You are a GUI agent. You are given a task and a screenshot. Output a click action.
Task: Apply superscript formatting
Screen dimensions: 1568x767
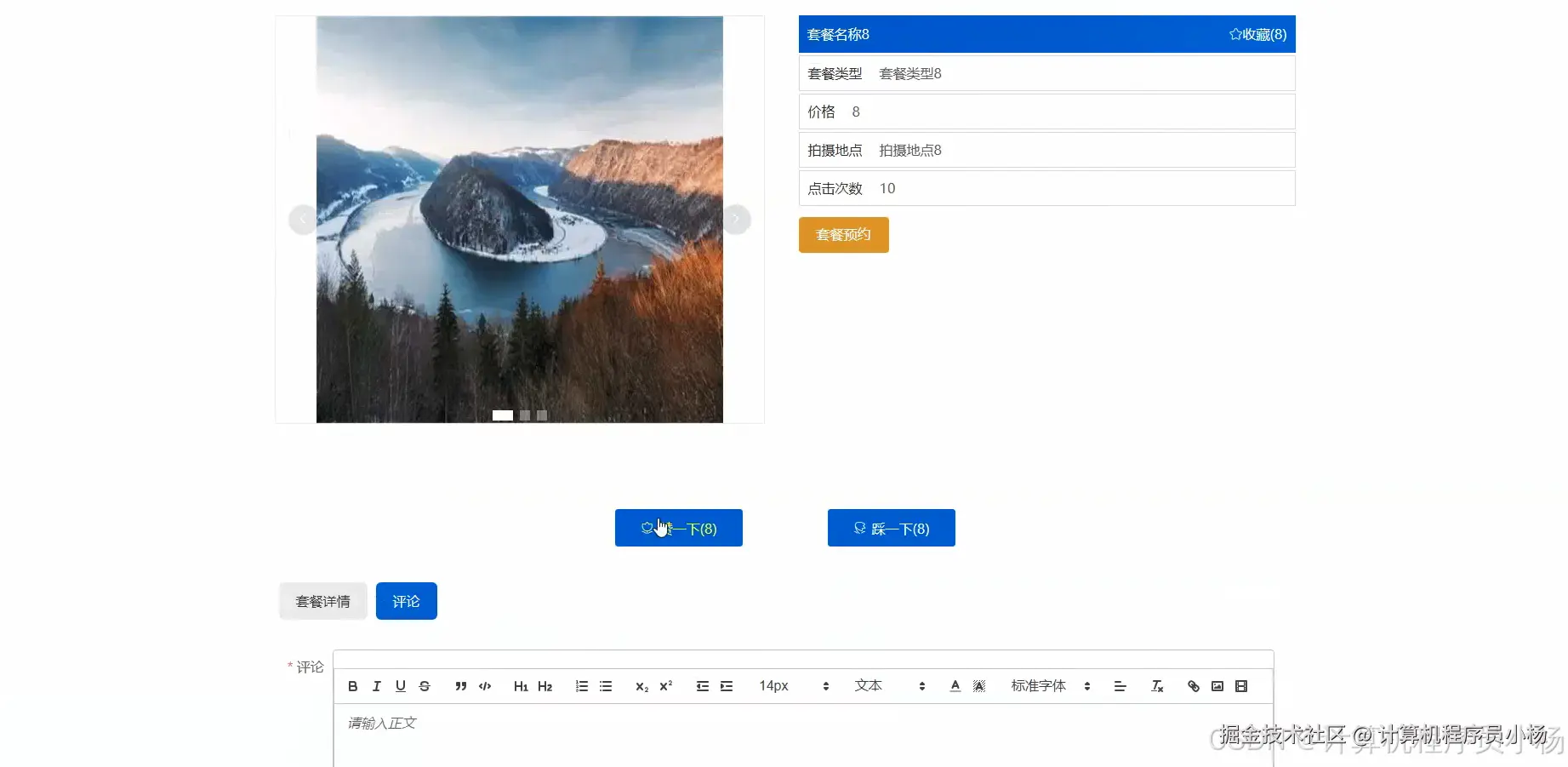pyautogui.click(x=666, y=686)
